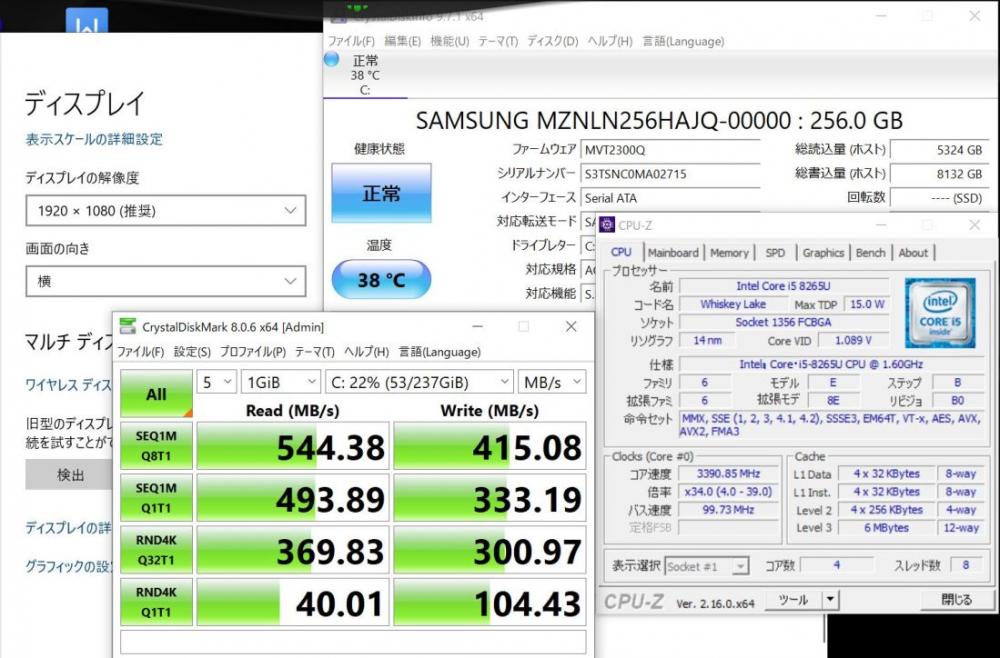Screen dimensions: 1000x658
Task: Click the 閉じる button in CPU-Z
Action: [957, 599]
